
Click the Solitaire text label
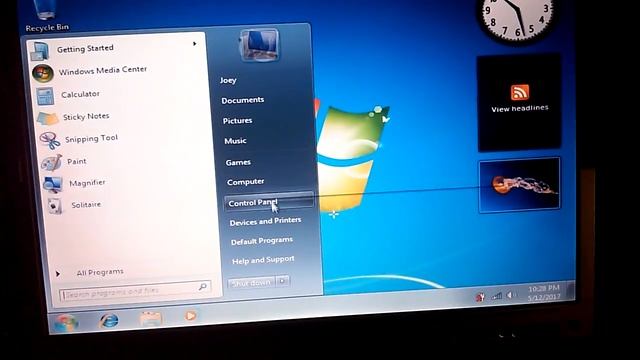coord(86,204)
